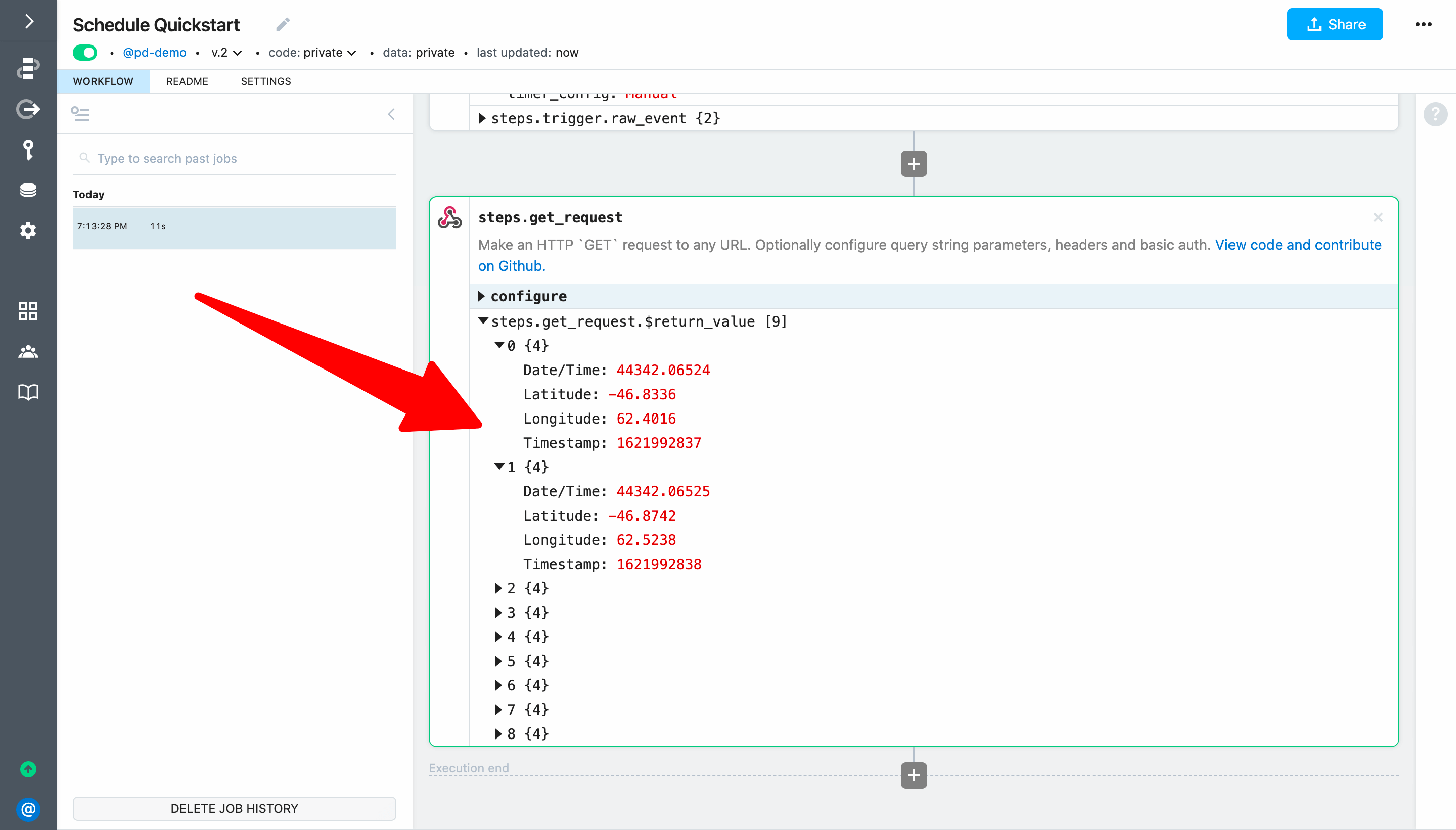Click the pencil icon to rename workflow

(x=283, y=24)
